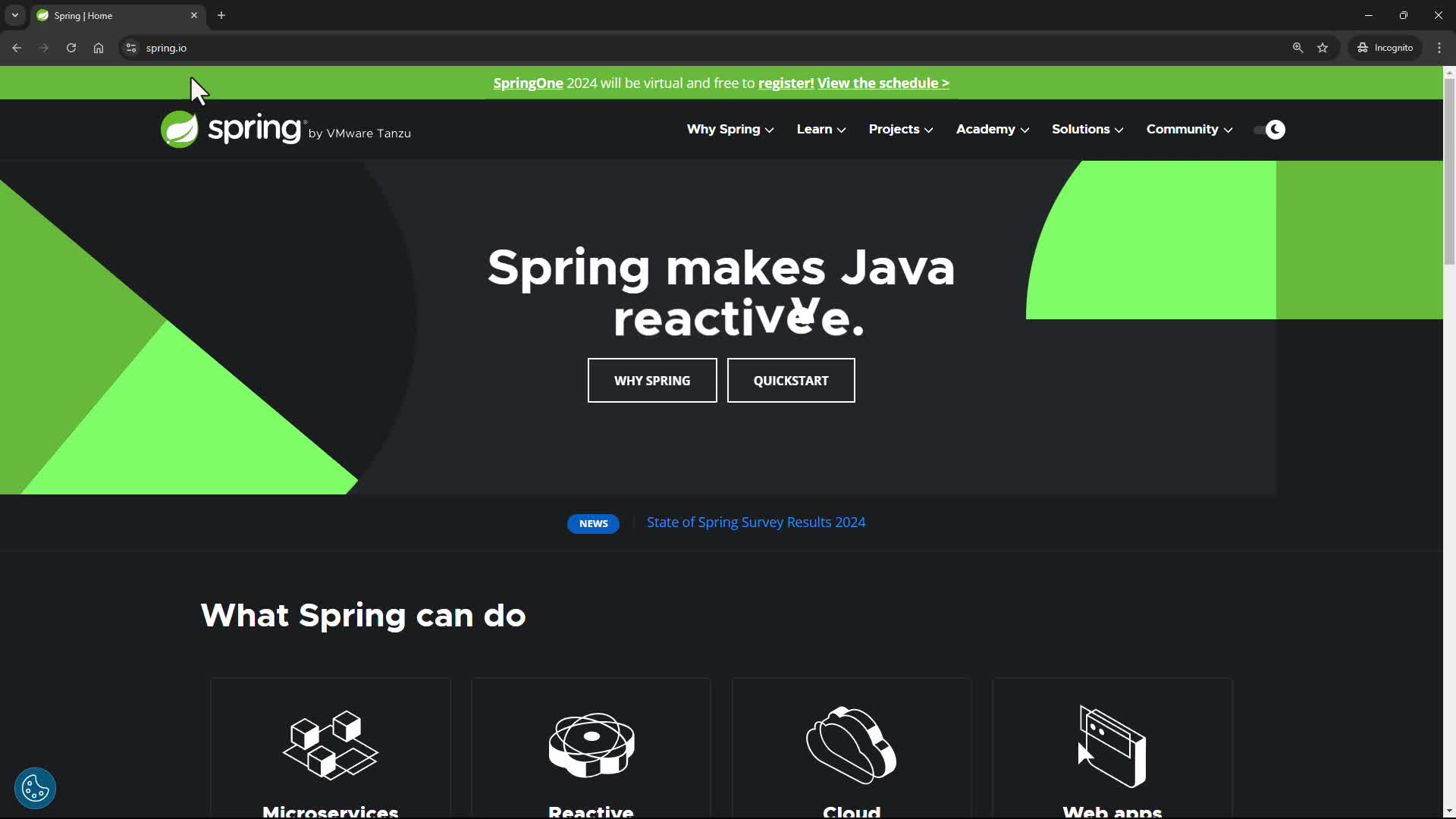Open State of Spring Survey Results 2024
Viewport: 1456px width, 819px height.
[756, 522]
